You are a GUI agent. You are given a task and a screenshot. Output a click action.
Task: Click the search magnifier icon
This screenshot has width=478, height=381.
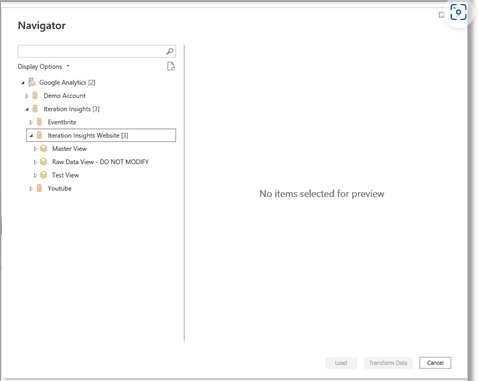170,51
